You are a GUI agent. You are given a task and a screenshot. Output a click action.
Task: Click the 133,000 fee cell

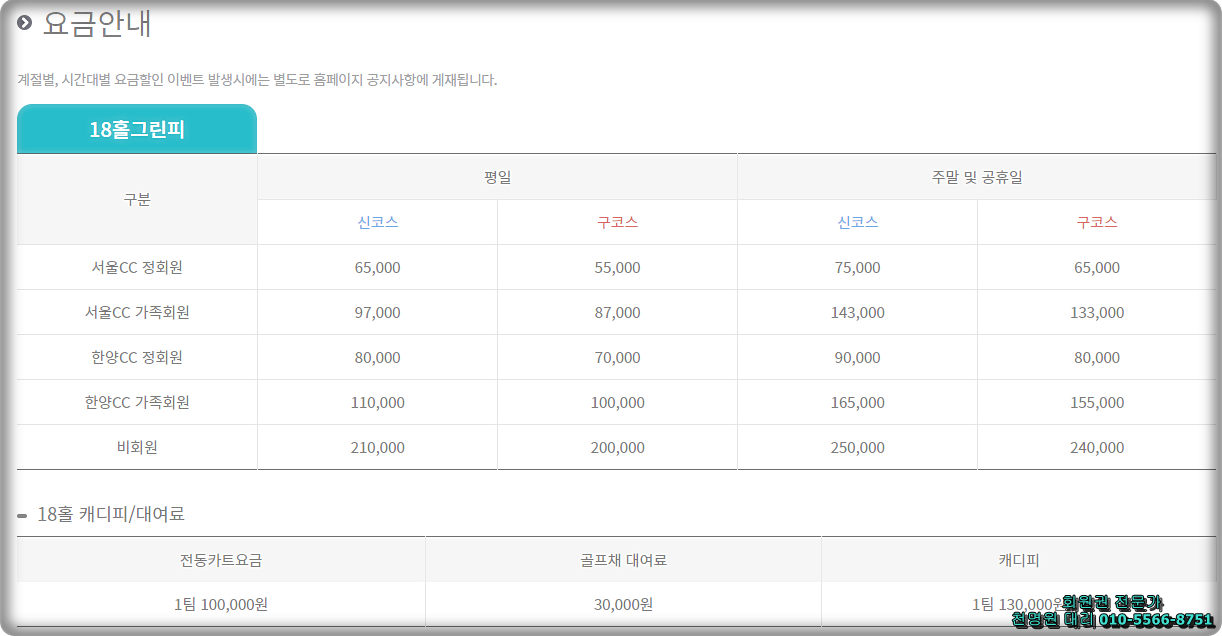tap(1097, 312)
